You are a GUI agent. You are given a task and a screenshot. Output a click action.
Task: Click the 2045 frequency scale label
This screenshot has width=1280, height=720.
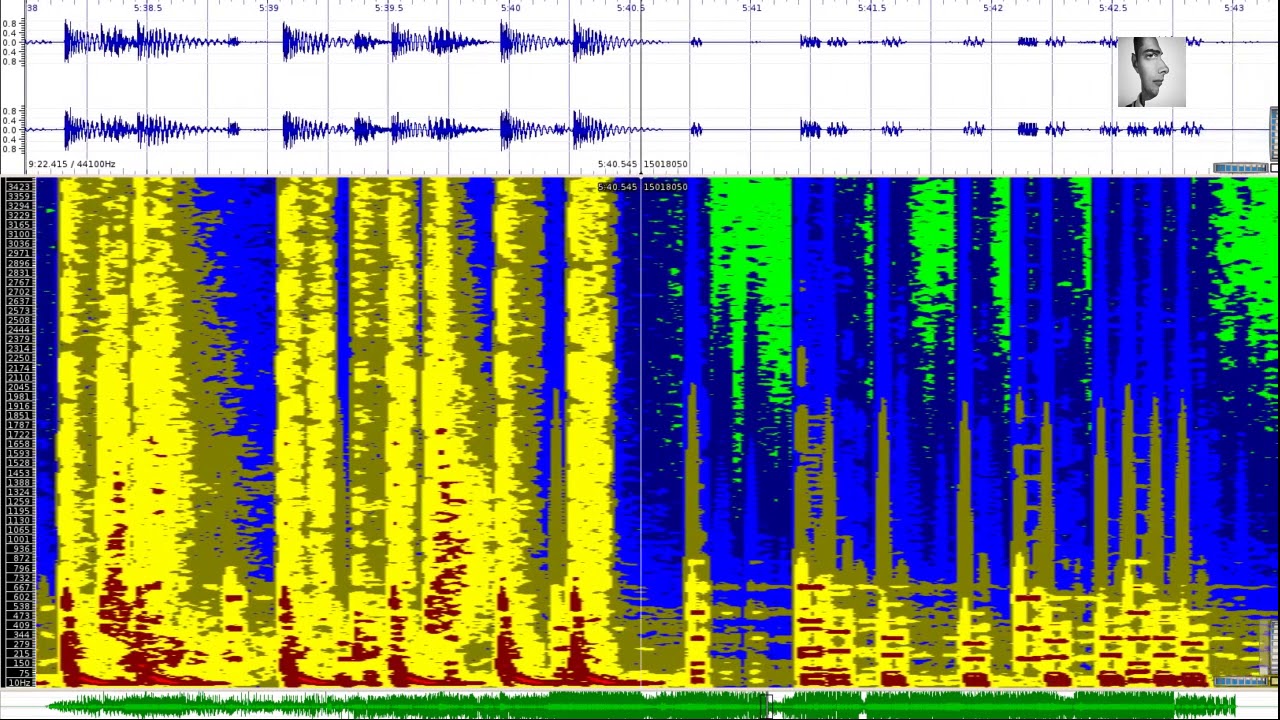coord(19,387)
